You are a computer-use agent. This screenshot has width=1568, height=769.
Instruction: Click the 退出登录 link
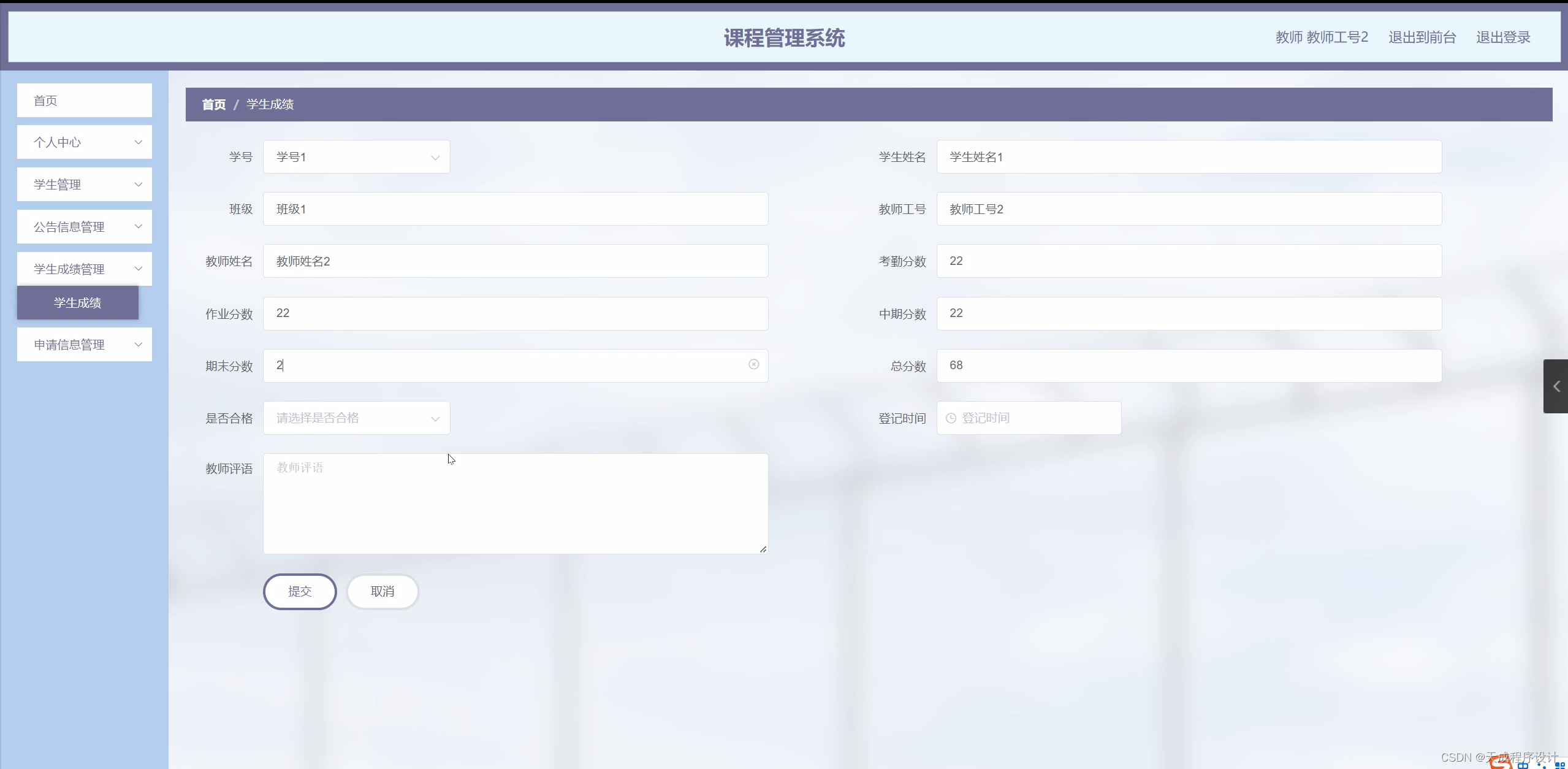point(1502,37)
